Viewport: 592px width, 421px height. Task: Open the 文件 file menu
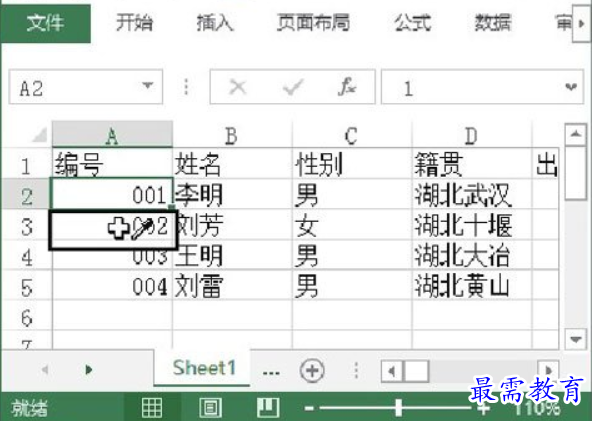pyautogui.click(x=45, y=23)
